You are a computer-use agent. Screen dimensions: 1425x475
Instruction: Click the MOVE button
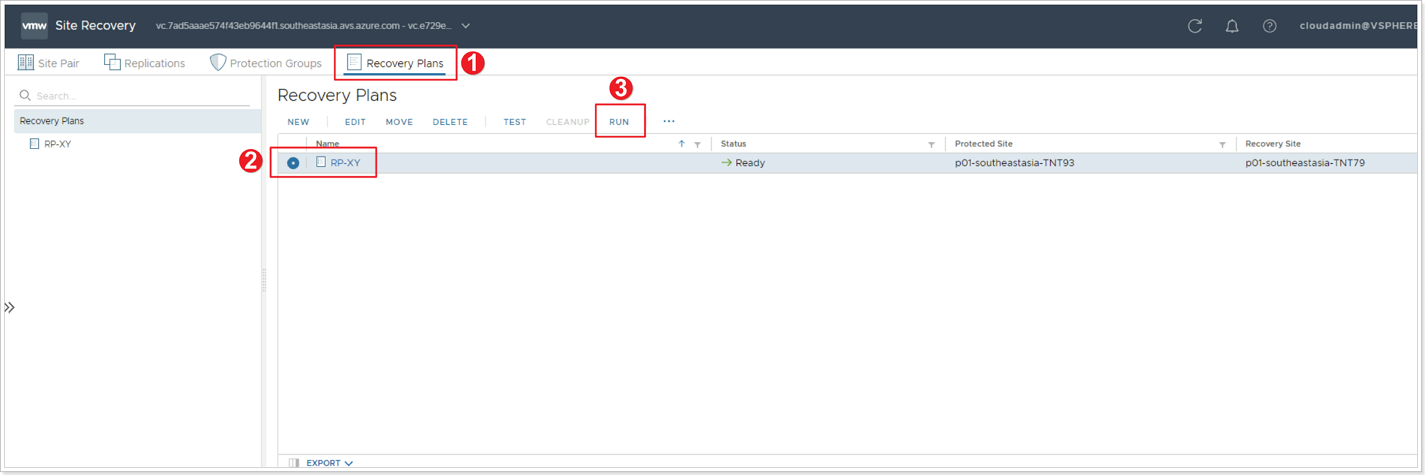(399, 122)
